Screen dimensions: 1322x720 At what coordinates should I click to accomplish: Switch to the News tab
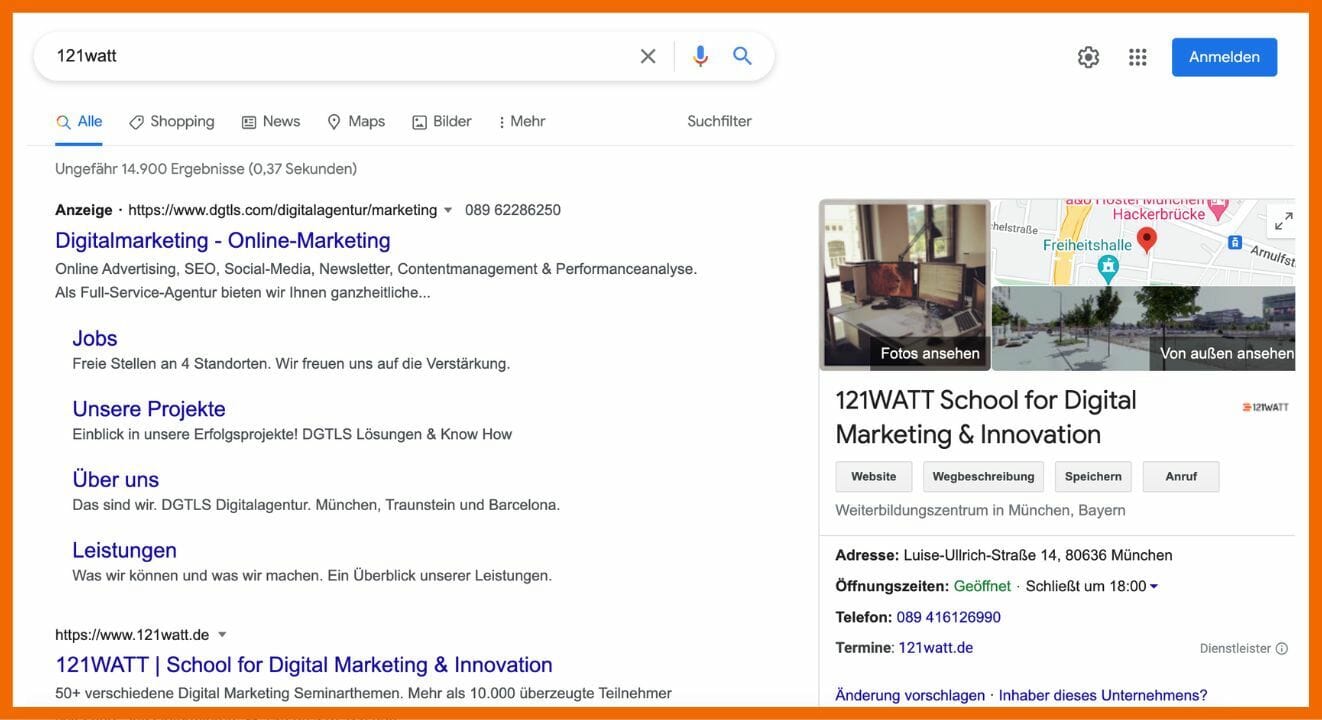(x=270, y=121)
